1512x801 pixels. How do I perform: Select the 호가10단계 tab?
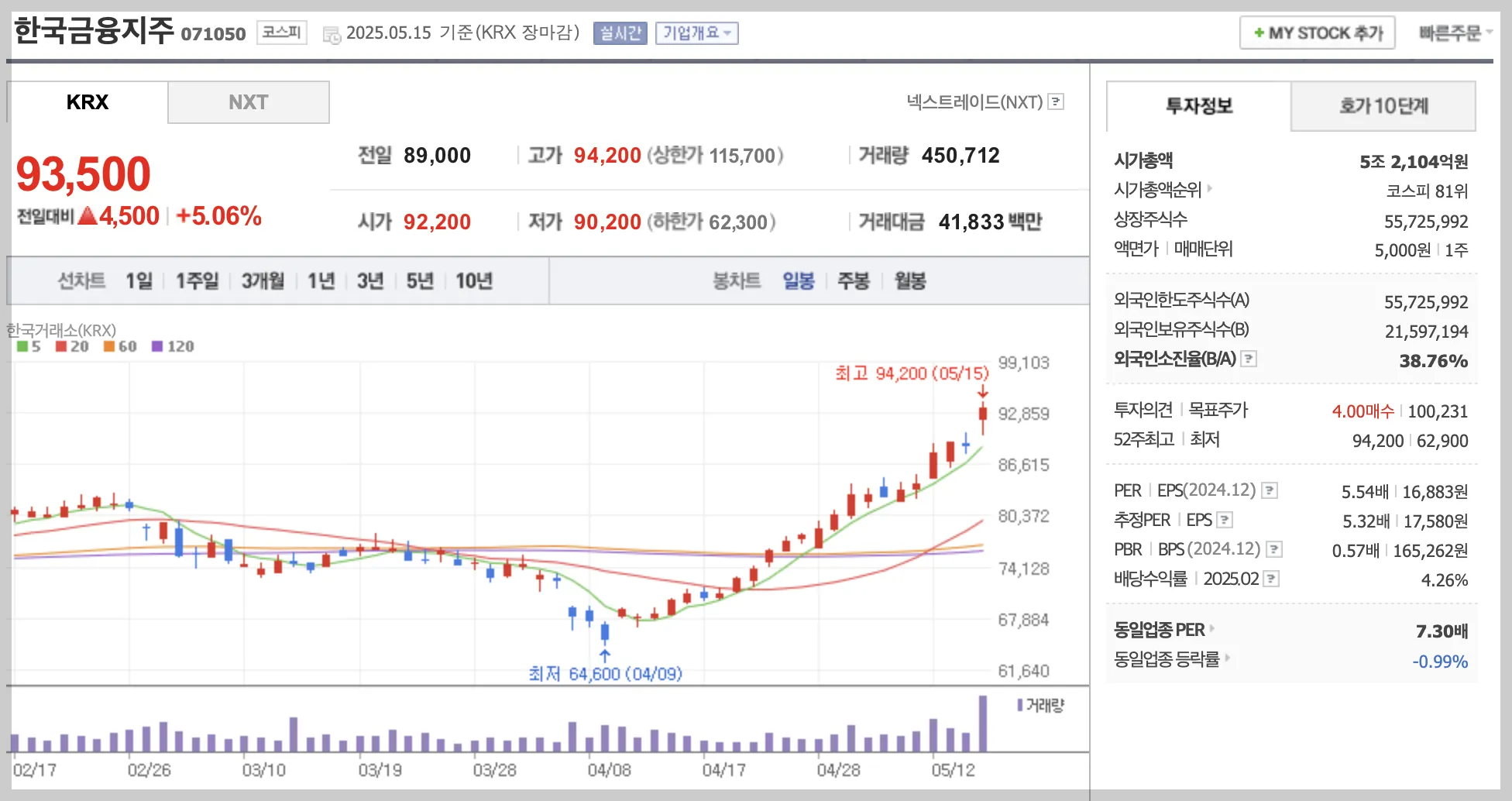(1383, 105)
